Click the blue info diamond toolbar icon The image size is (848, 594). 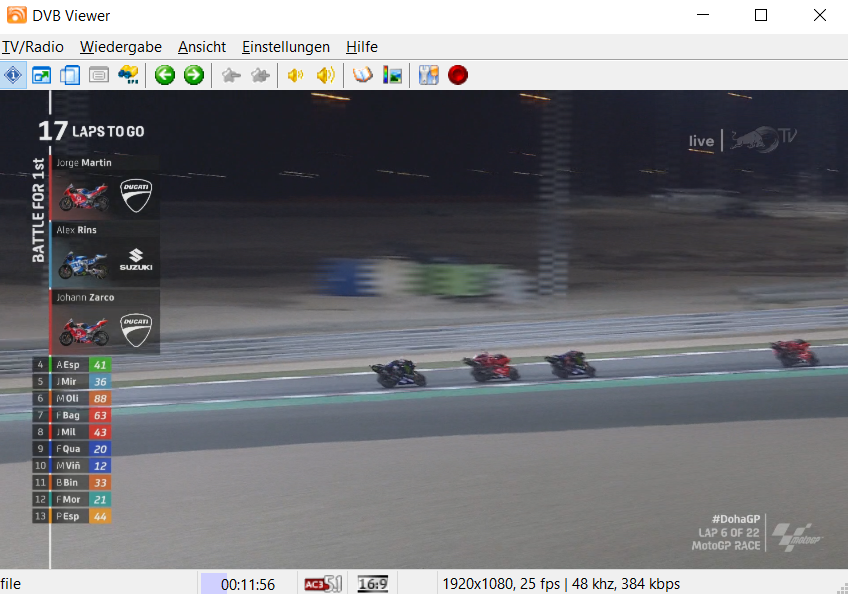(x=14, y=75)
